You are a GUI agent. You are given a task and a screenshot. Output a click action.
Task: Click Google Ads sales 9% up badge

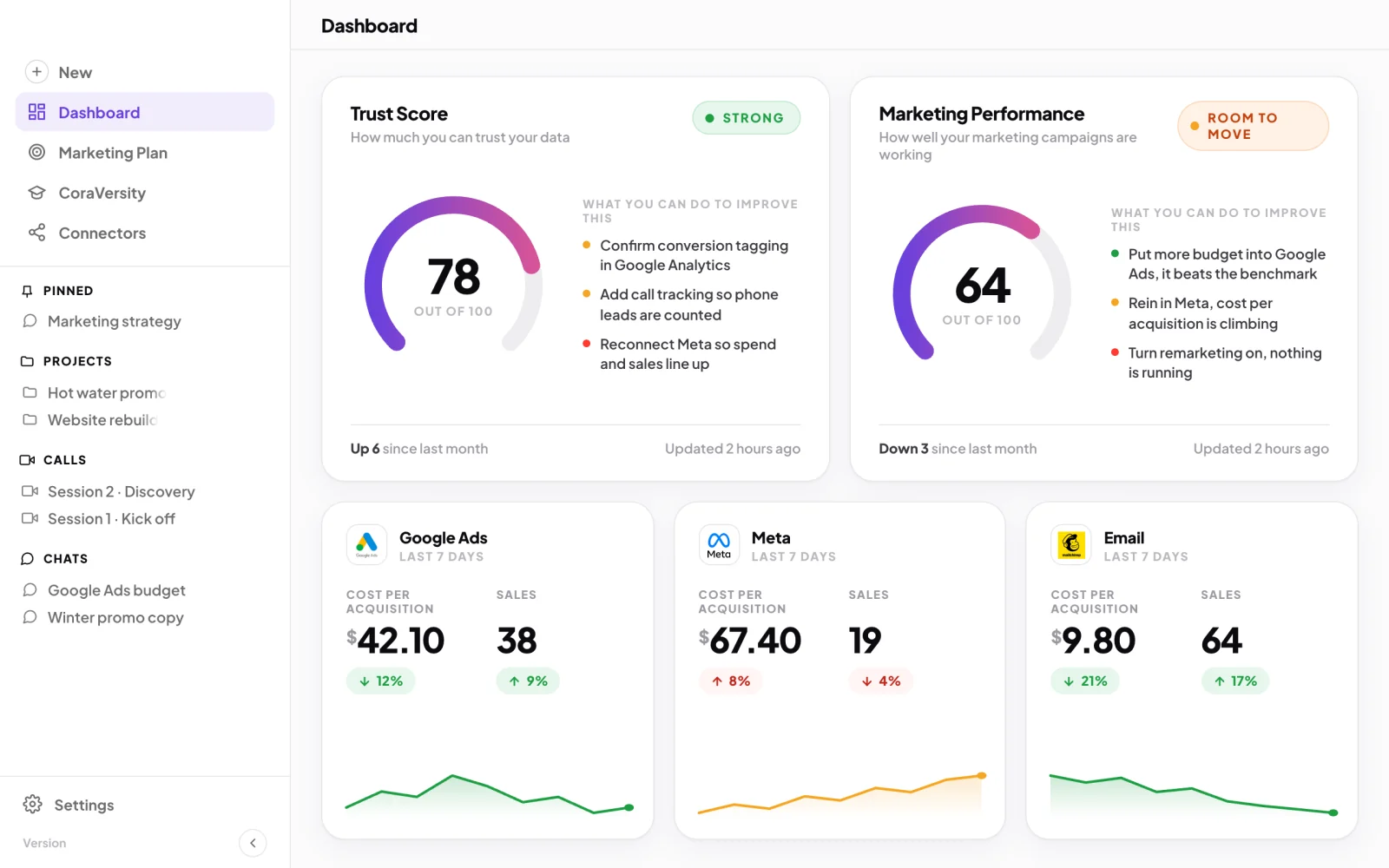[528, 681]
